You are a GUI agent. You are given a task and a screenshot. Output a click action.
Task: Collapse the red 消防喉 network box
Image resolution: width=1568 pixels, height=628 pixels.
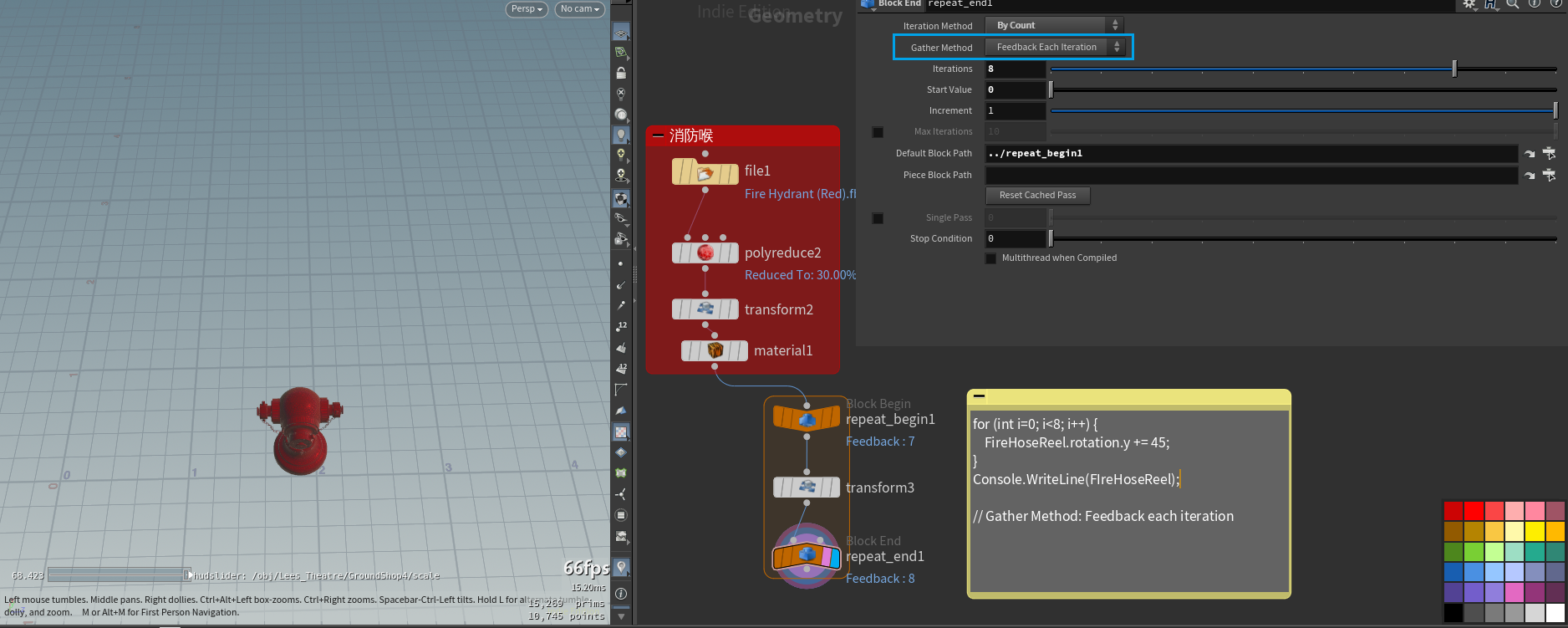pos(658,135)
